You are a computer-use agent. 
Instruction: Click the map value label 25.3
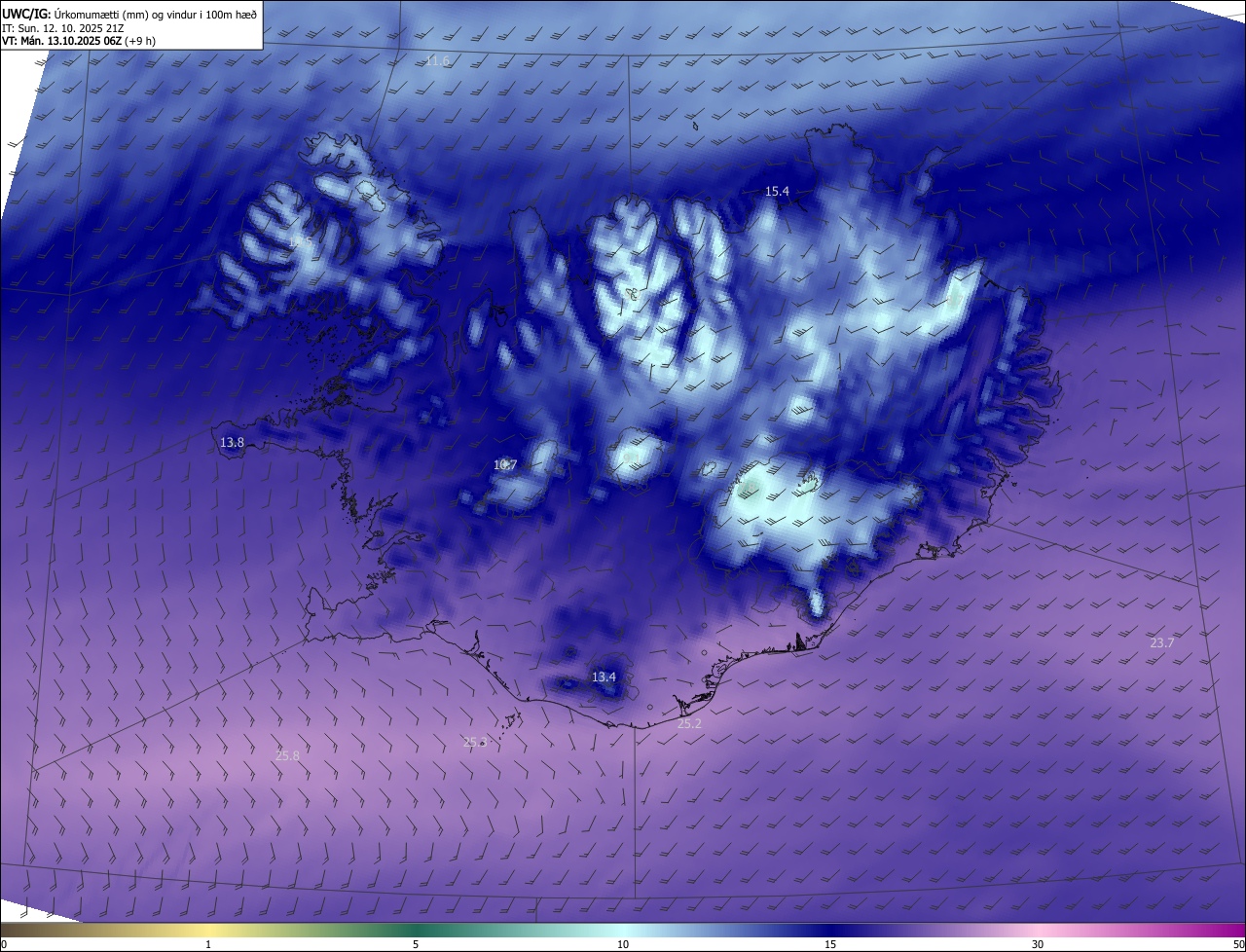[x=475, y=742]
